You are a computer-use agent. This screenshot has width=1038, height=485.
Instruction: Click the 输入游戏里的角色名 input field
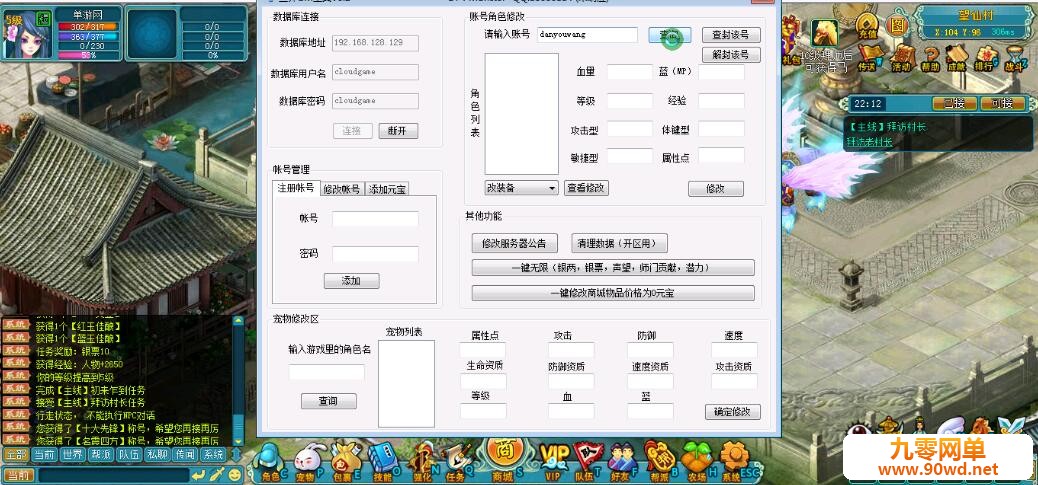(326, 373)
